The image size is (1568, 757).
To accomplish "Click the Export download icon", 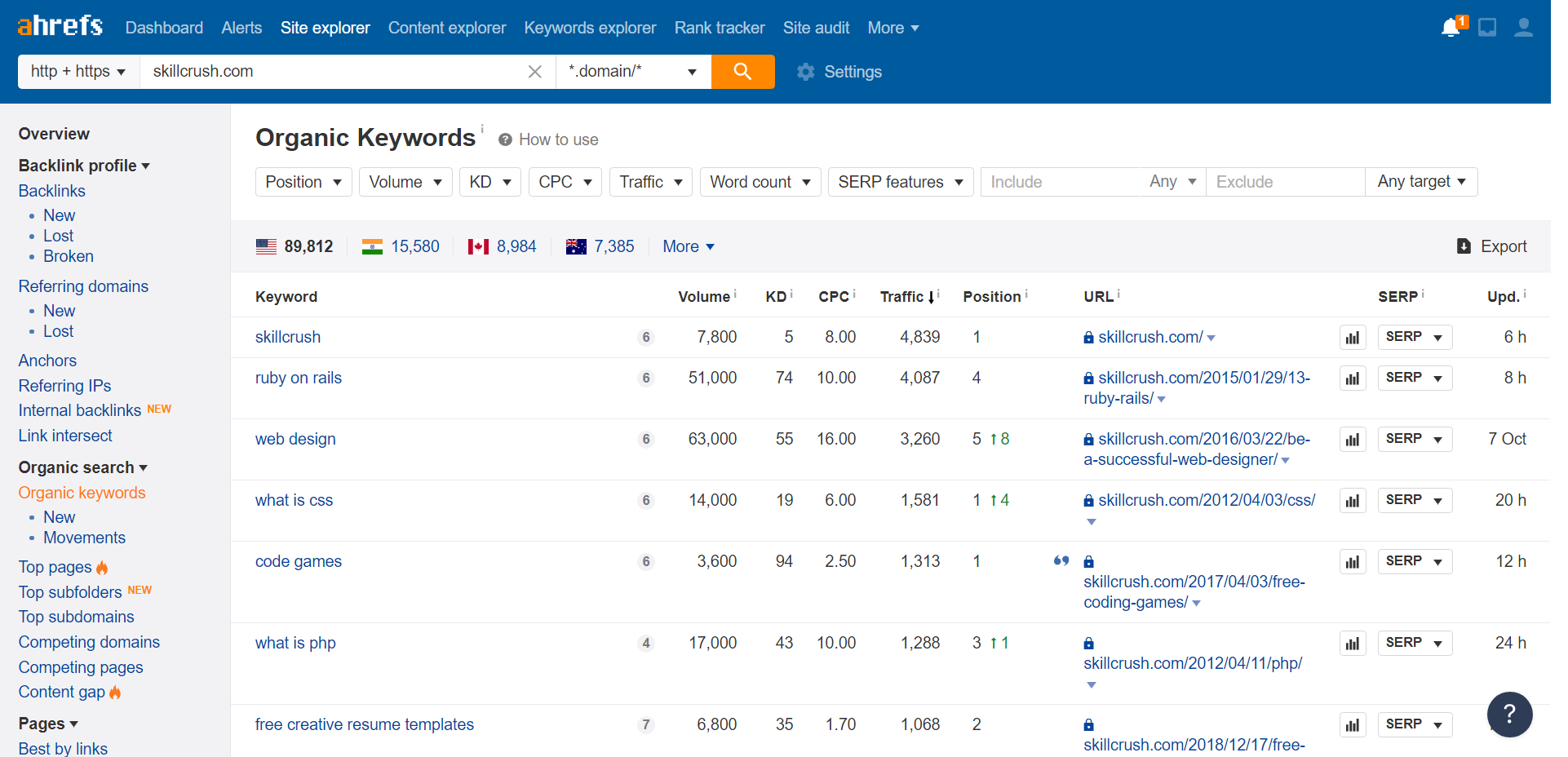I will (x=1464, y=246).
